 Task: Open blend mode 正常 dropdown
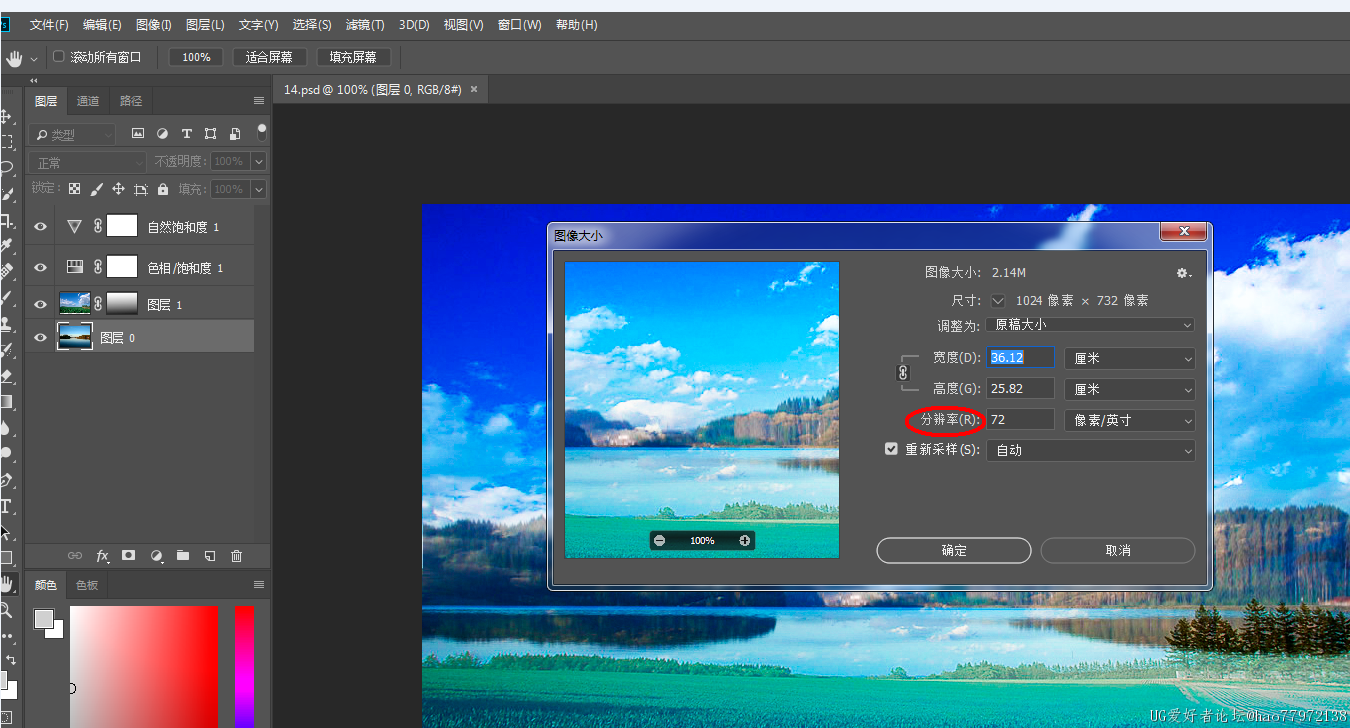[x=88, y=162]
